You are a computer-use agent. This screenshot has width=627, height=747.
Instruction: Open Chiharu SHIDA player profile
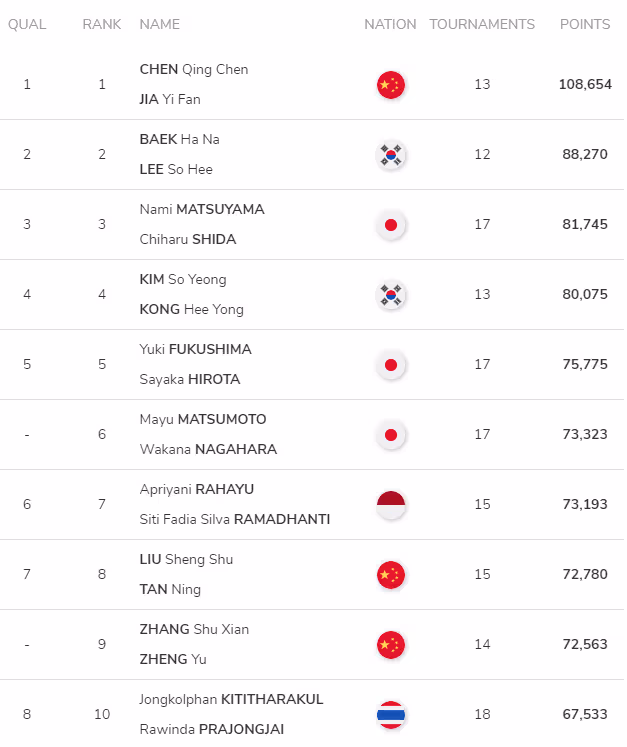click(188, 239)
